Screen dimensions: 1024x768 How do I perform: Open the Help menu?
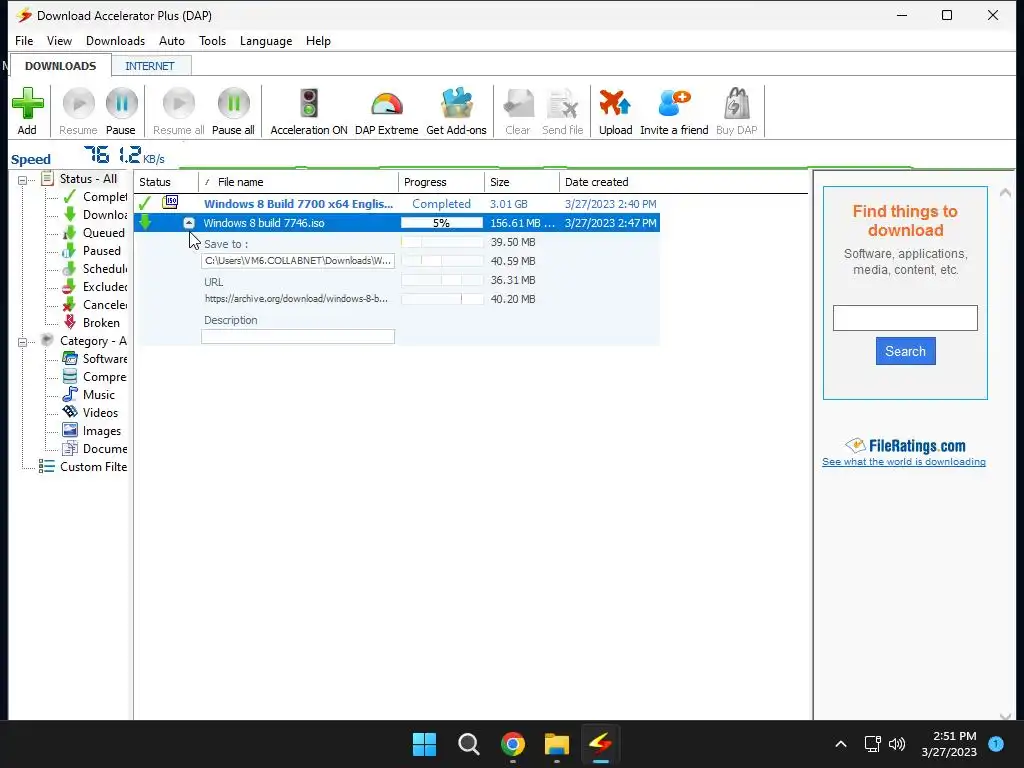pos(318,40)
